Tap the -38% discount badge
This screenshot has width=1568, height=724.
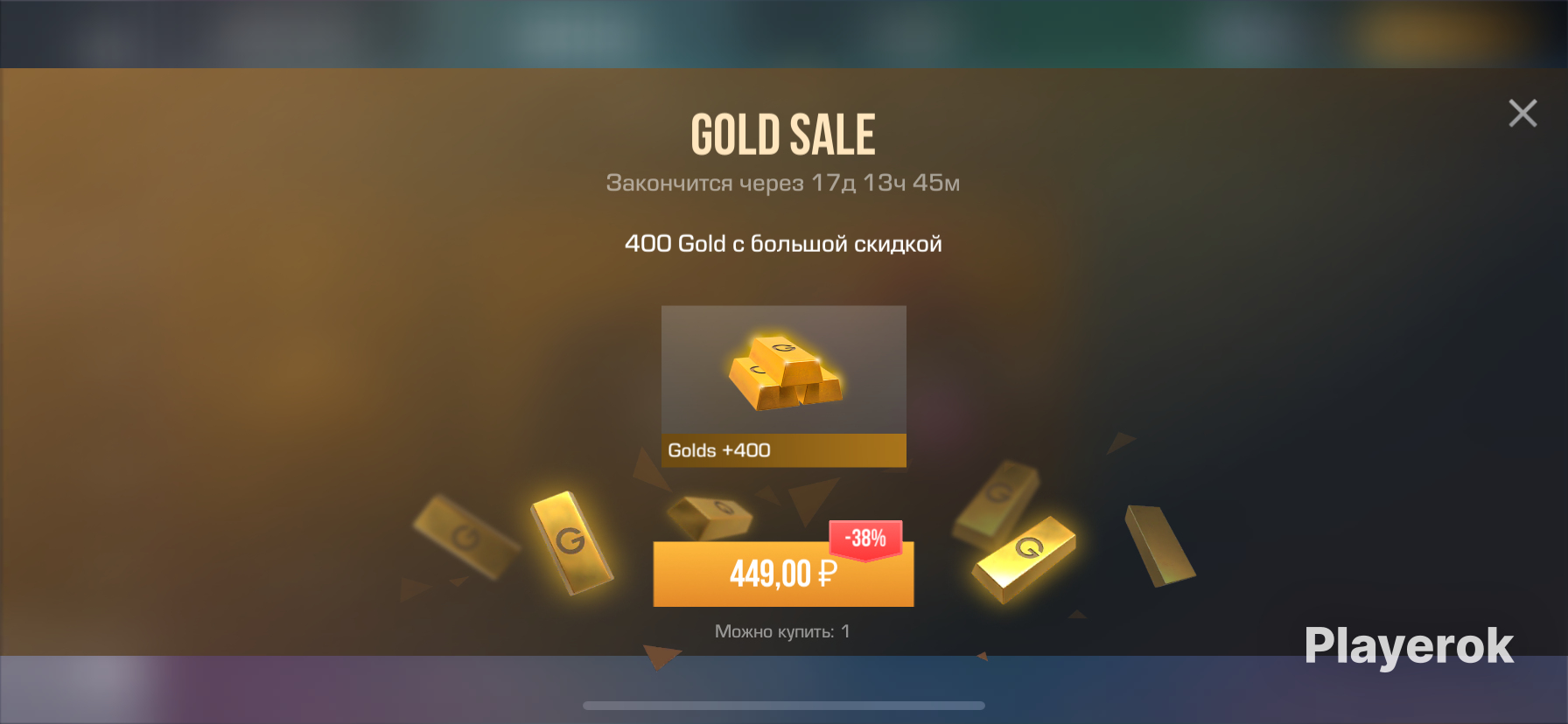pos(865,539)
